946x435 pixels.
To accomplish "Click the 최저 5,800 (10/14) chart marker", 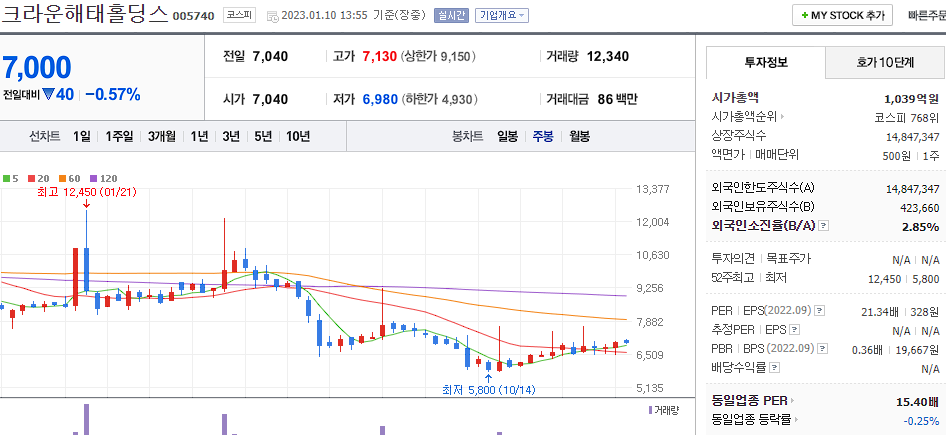I will tap(489, 390).
